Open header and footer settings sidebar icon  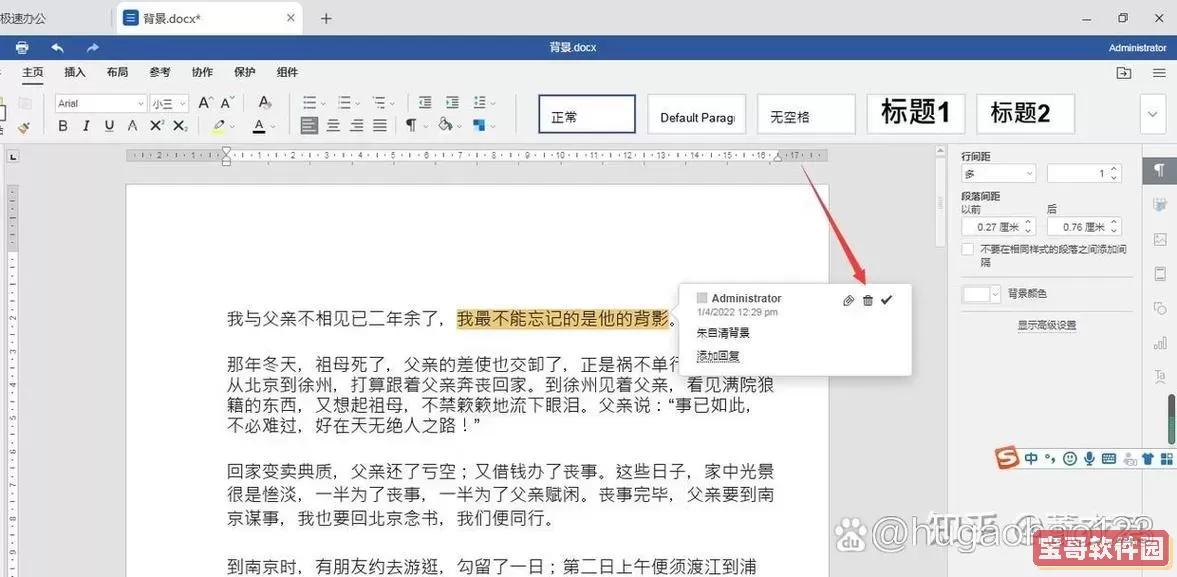[x=1160, y=274]
